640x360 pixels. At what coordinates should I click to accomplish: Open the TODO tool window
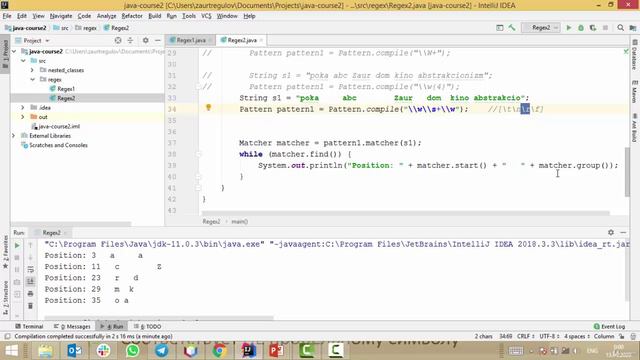[x=148, y=327]
